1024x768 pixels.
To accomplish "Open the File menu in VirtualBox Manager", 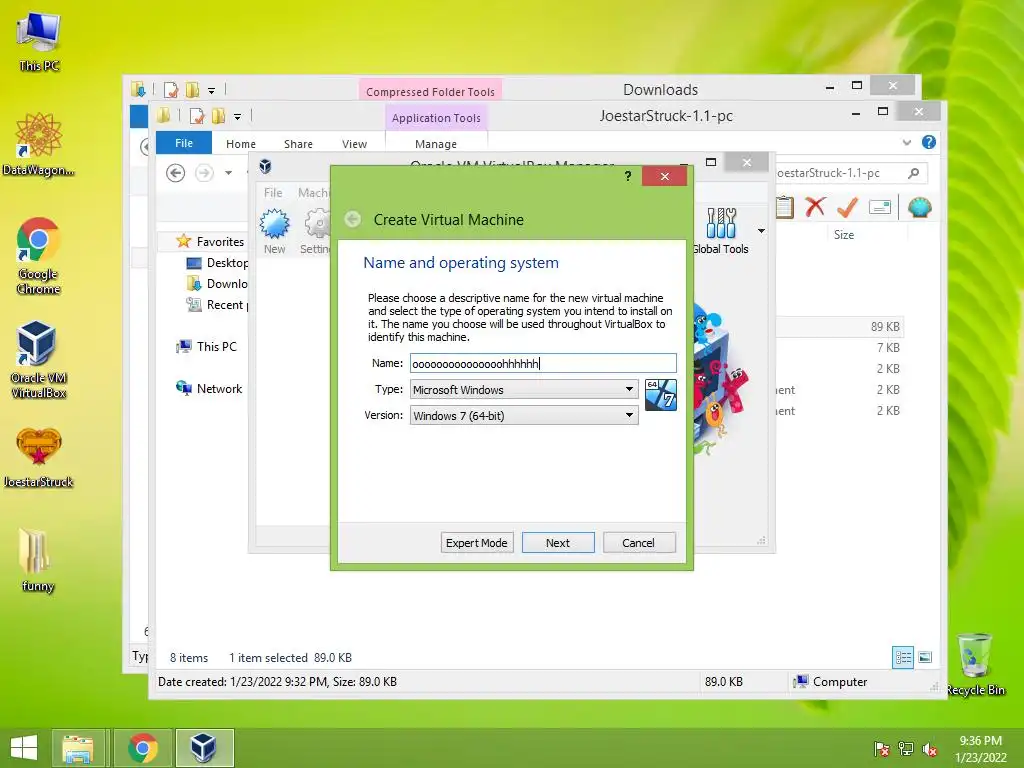I will (x=273, y=193).
